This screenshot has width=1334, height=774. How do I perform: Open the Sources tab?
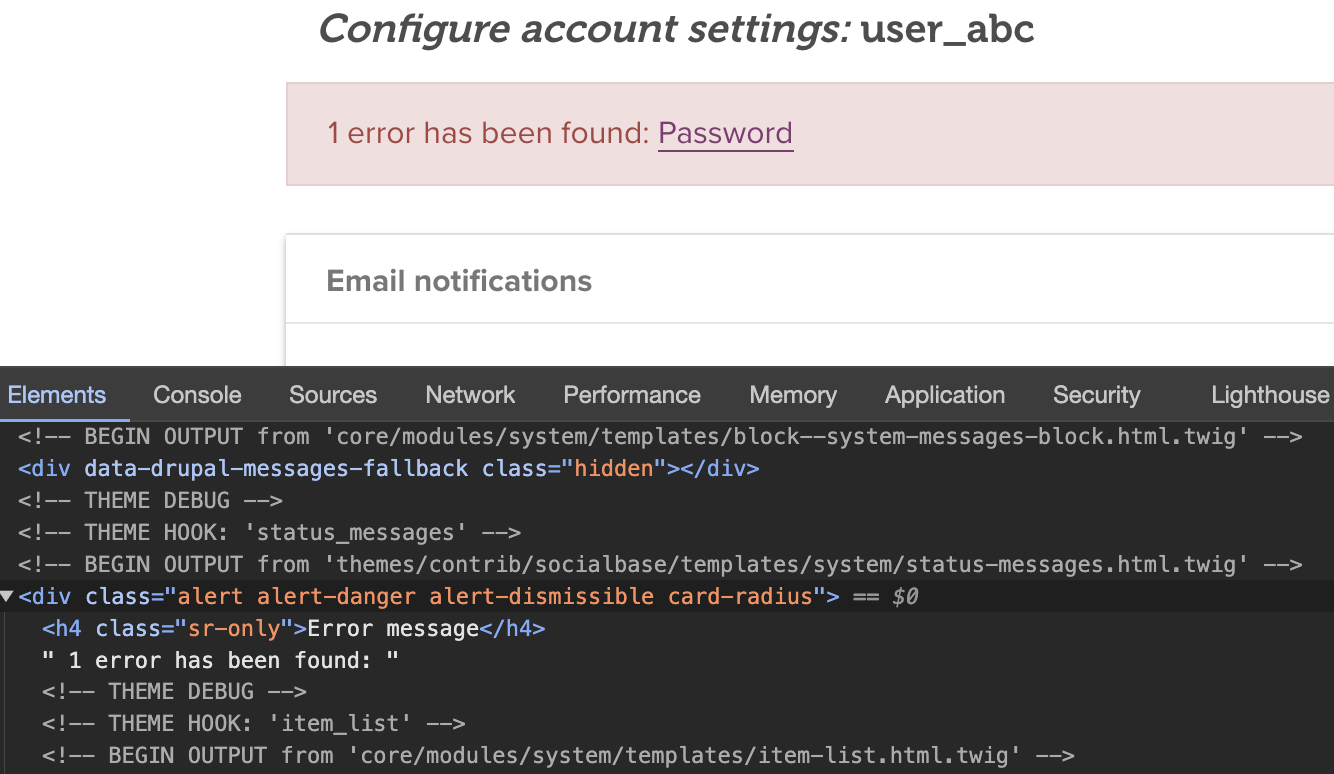pyautogui.click(x=333, y=395)
